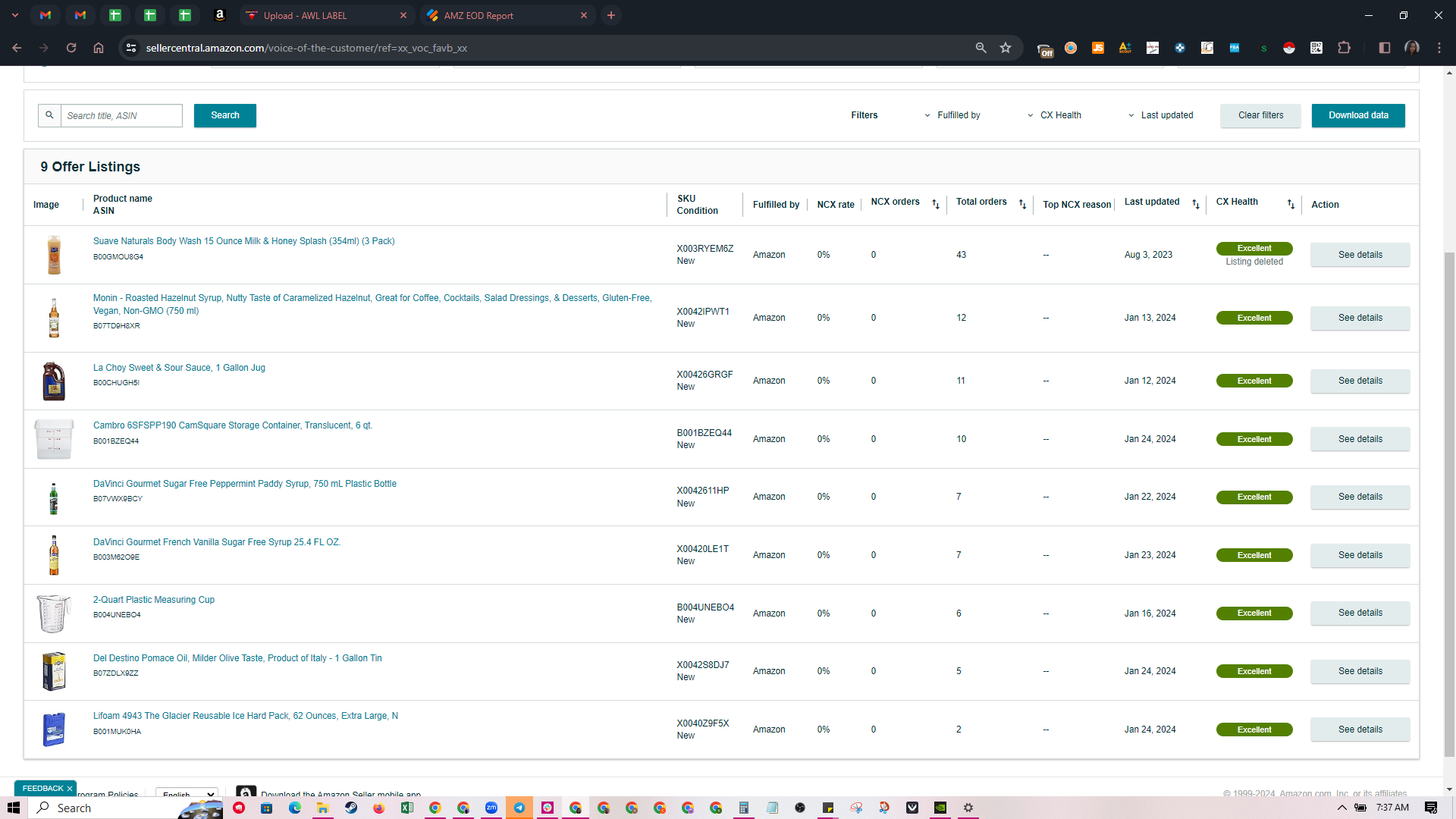Expand the Last updated filter dropdown

click(1160, 115)
